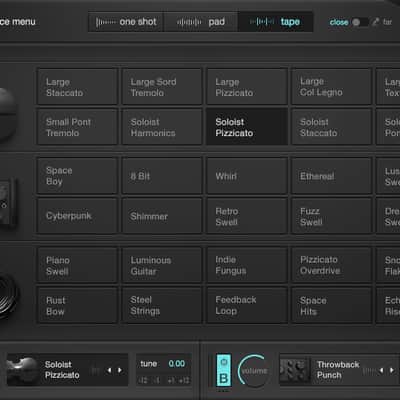Image resolution: width=400 pixels, height=400 pixels.
Task: Toggle the close/far mic switch
Action: coord(360,22)
